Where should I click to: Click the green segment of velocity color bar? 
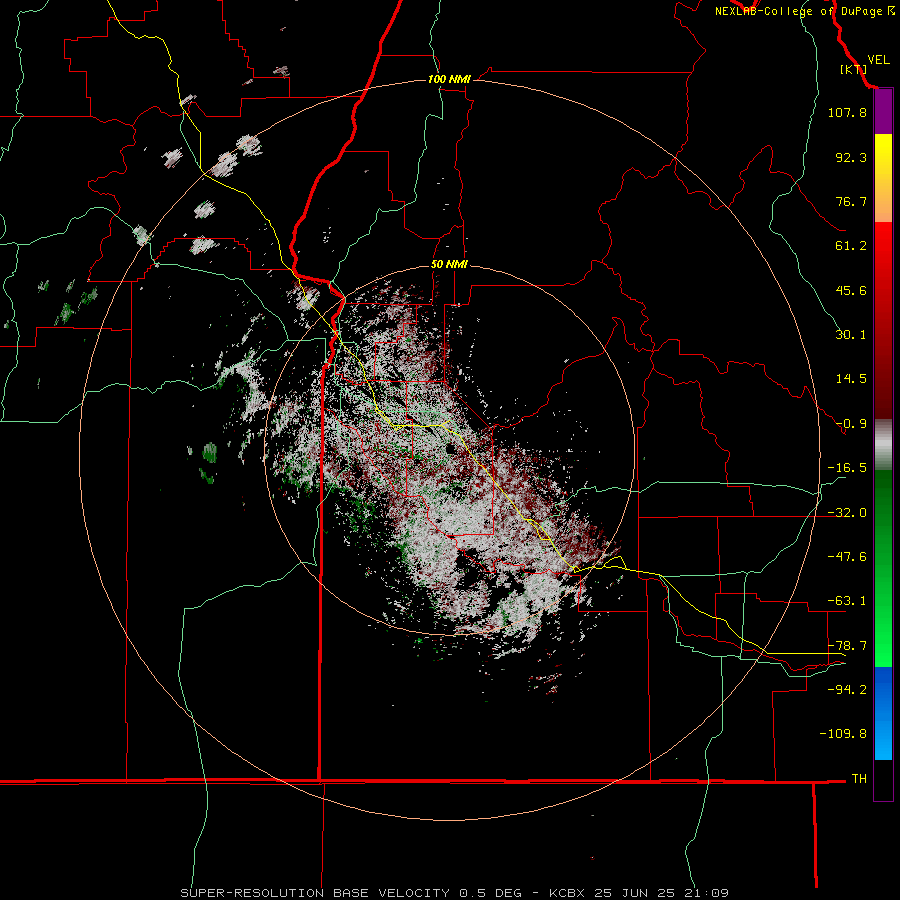point(883,568)
